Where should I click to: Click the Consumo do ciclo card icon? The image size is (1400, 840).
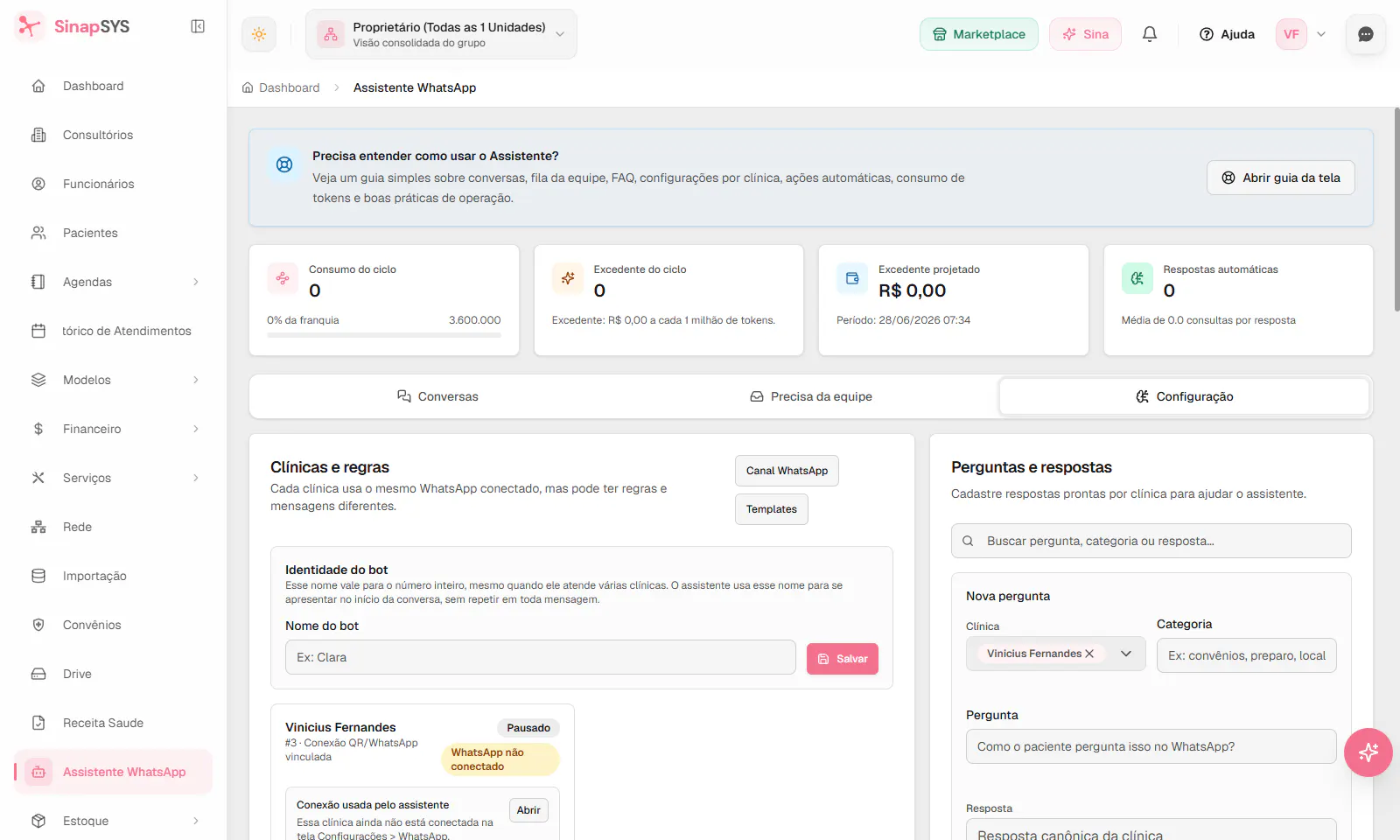point(283,278)
